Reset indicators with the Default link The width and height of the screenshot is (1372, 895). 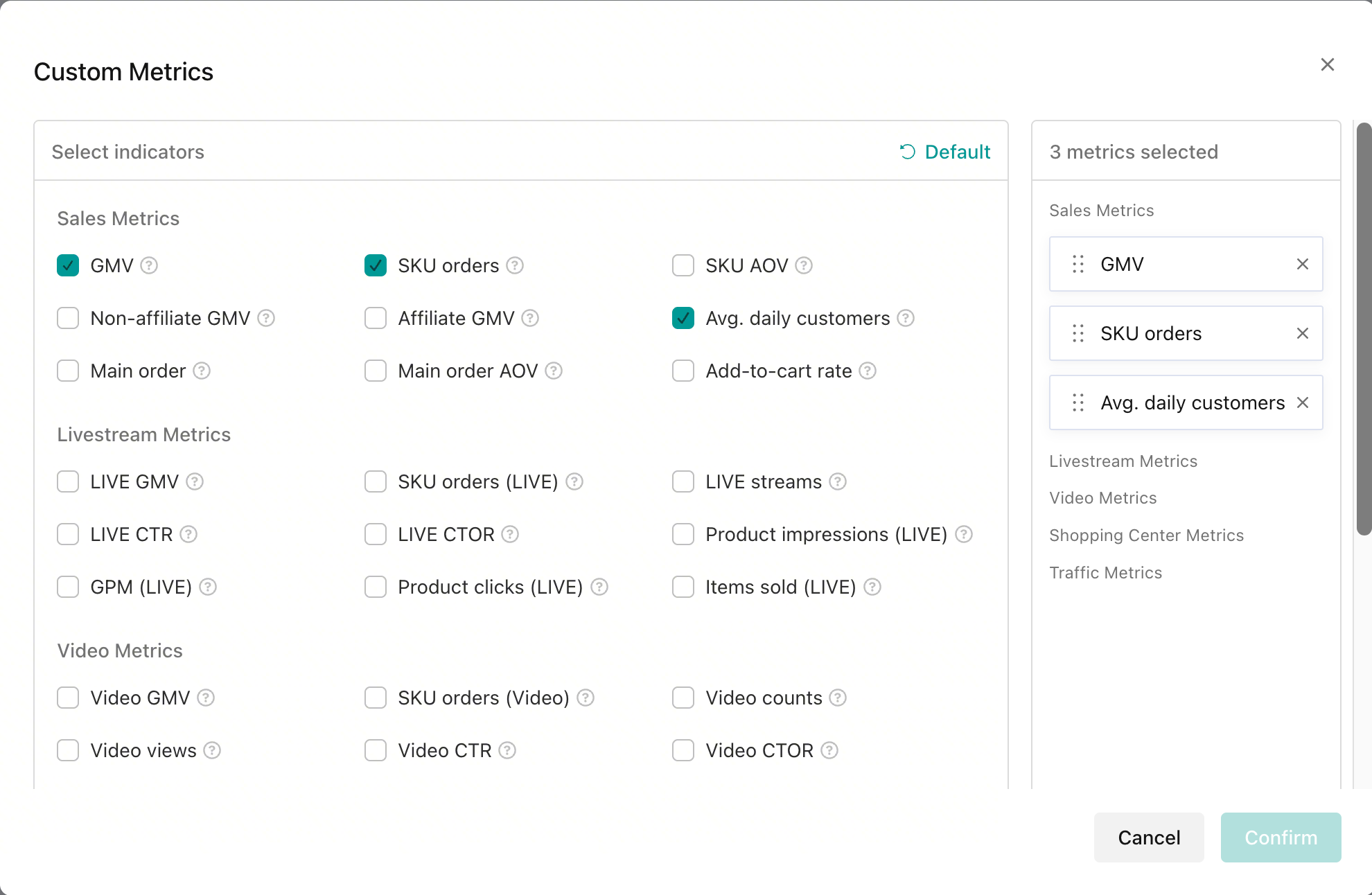(x=945, y=152)
